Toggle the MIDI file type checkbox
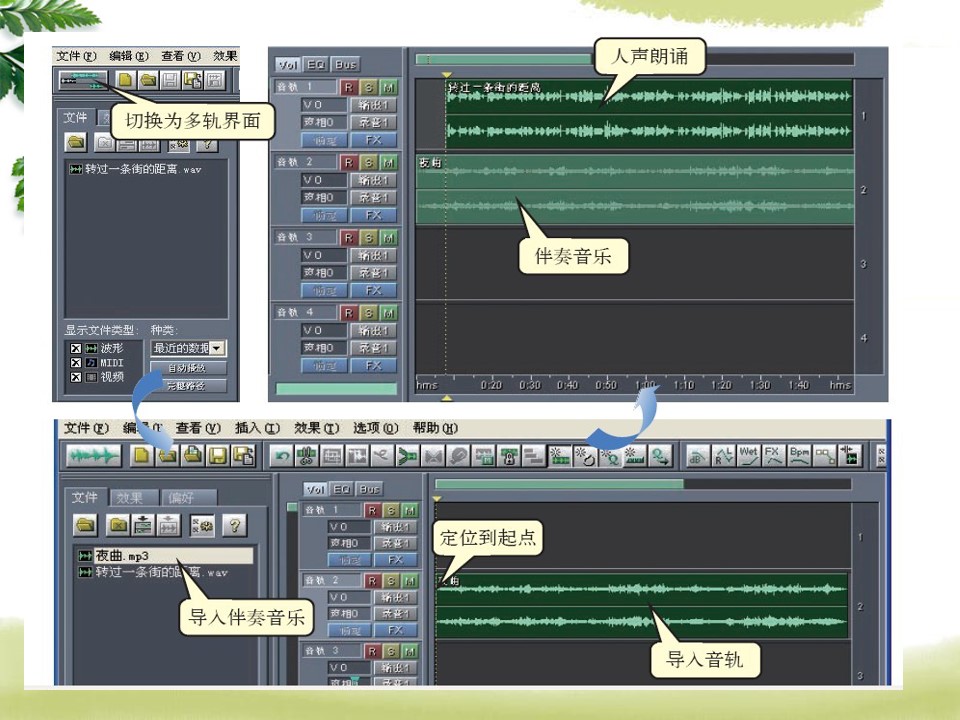Viewport: 960px width, 720px height. click(x=75, y=362)
